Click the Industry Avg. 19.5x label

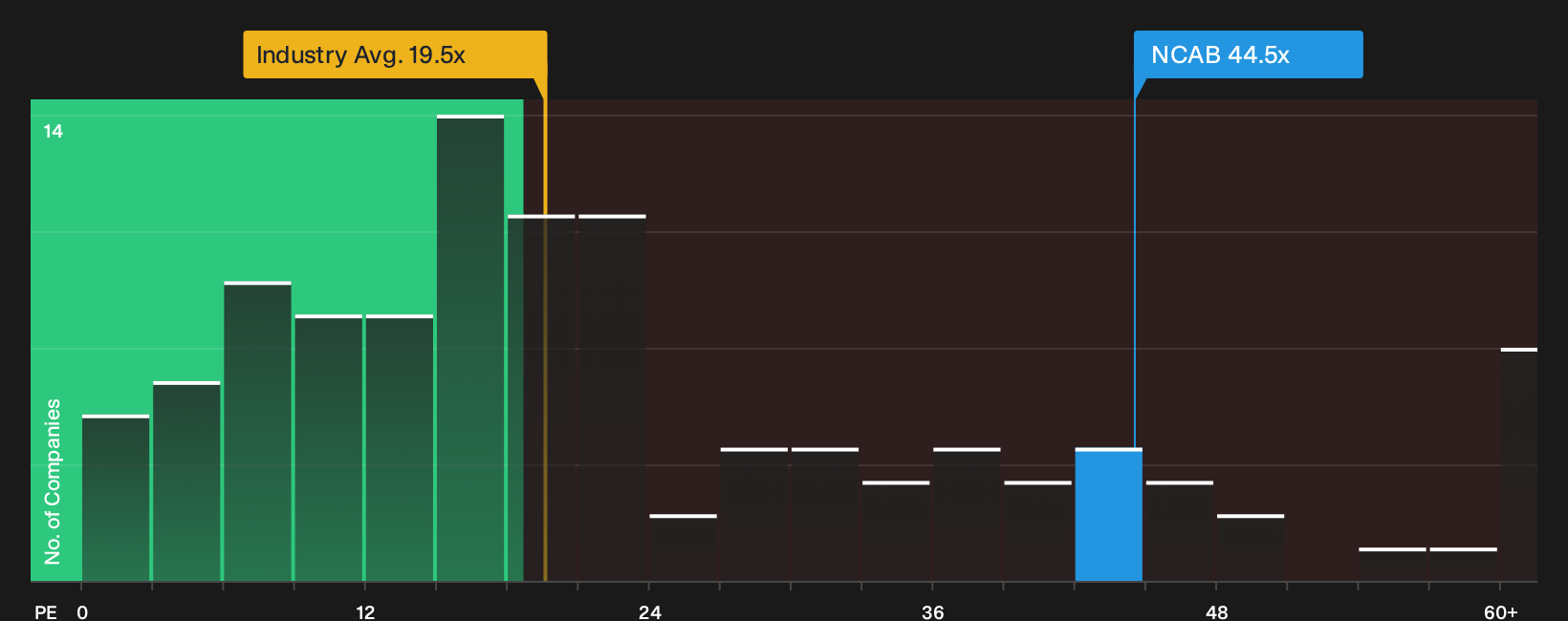395,54
